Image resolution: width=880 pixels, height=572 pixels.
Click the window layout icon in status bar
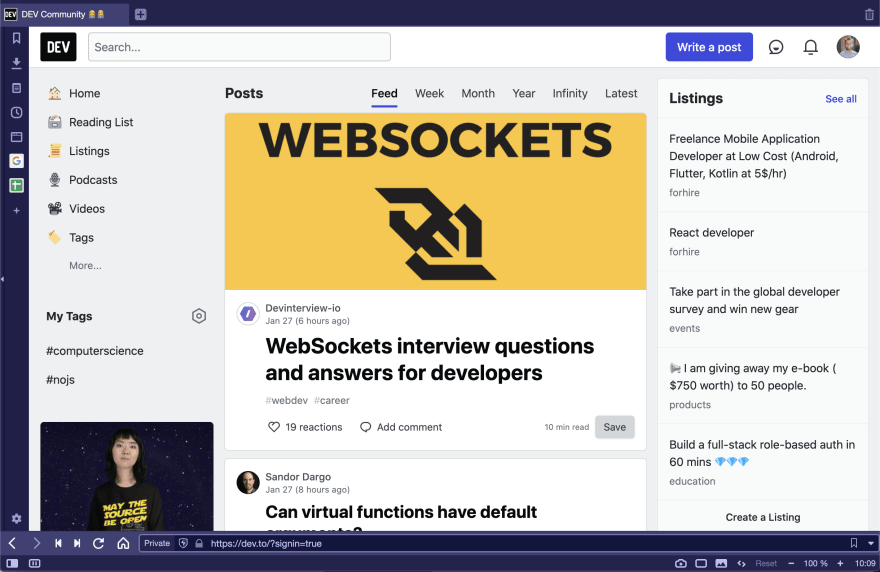click(701, 563)
